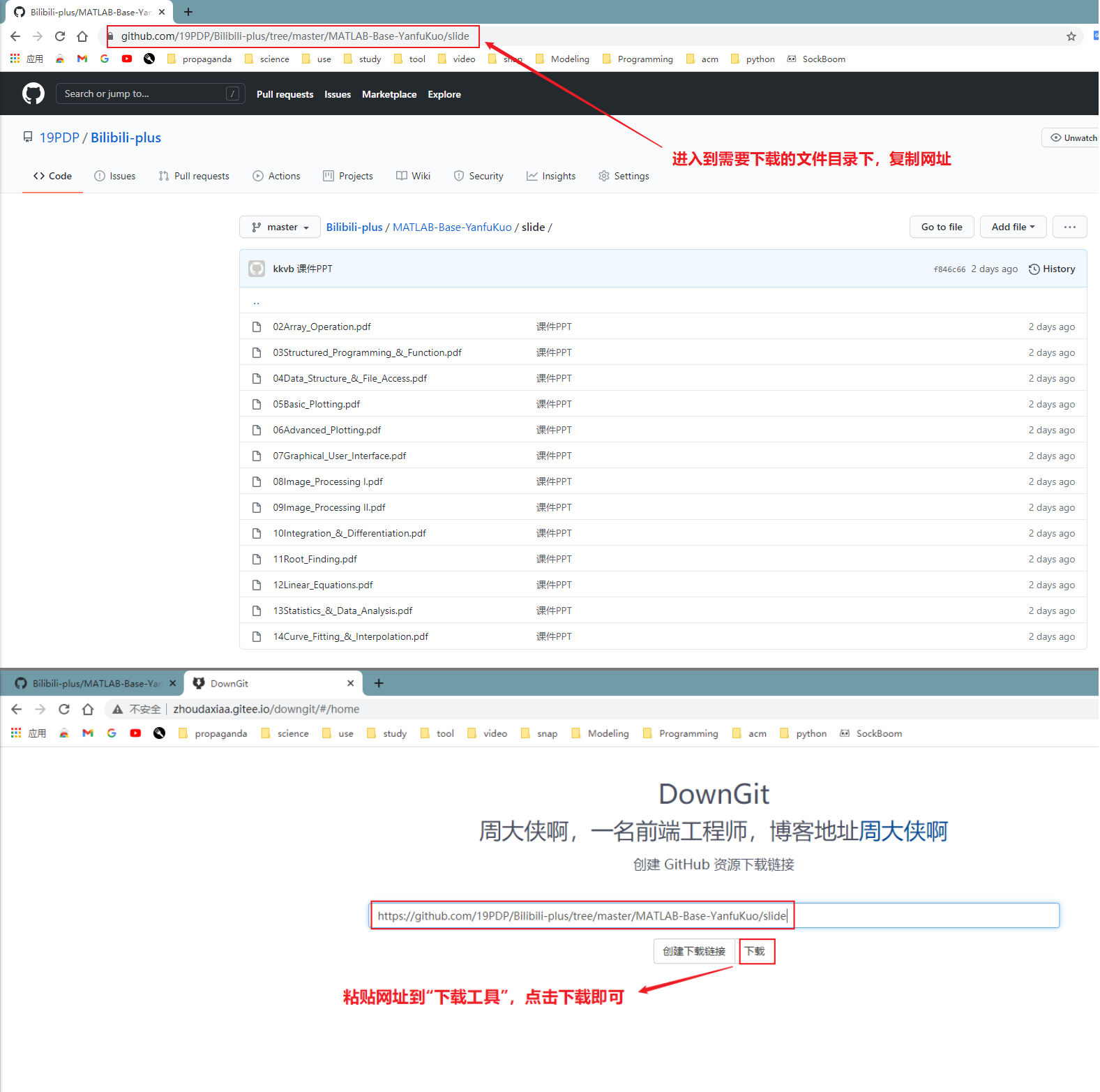Click the home icon in top browser toolbar

point(82,36)
